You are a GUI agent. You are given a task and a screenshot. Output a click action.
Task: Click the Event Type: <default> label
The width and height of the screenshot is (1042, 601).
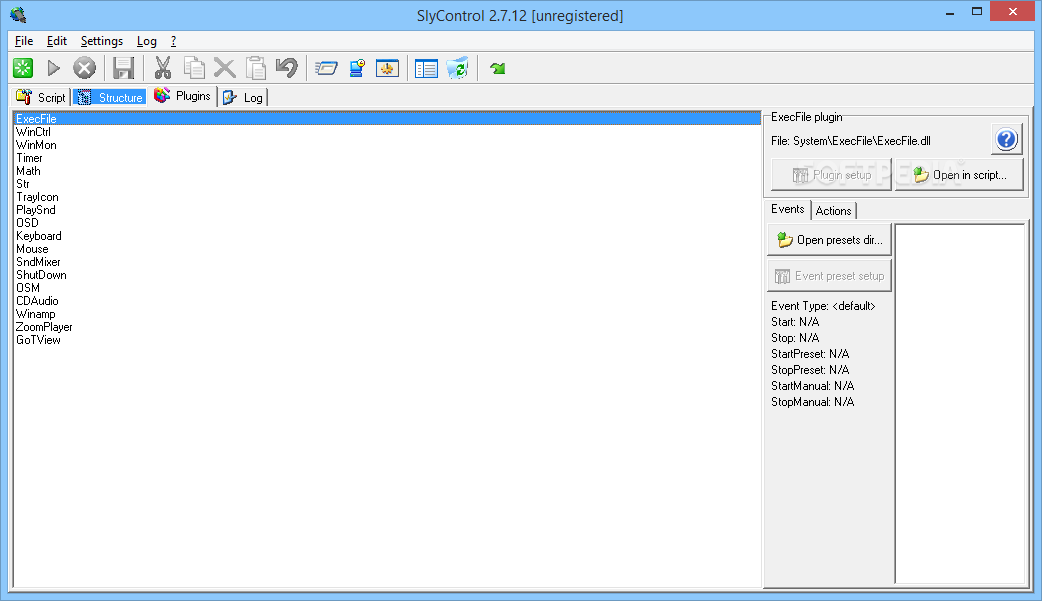823,306
